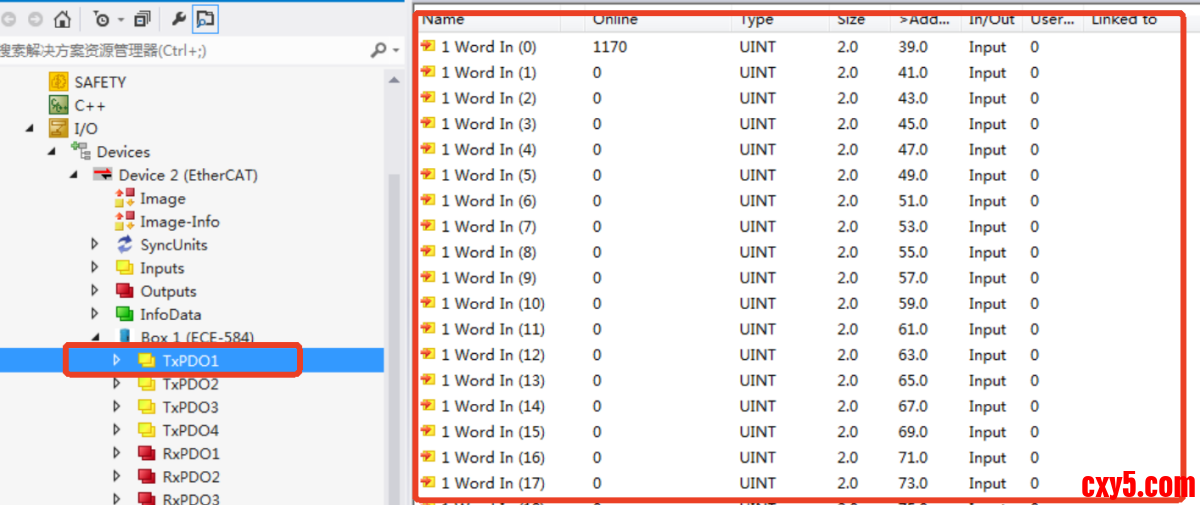Expand the SyncUnits tree node
This screenshot has width=1200, height=505.
(96, 245)
